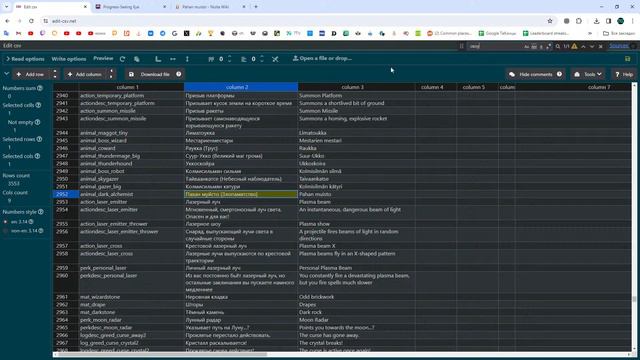Select the en 3.14 numbers style radio
This screenshot has width=640, height=360.
5,222
